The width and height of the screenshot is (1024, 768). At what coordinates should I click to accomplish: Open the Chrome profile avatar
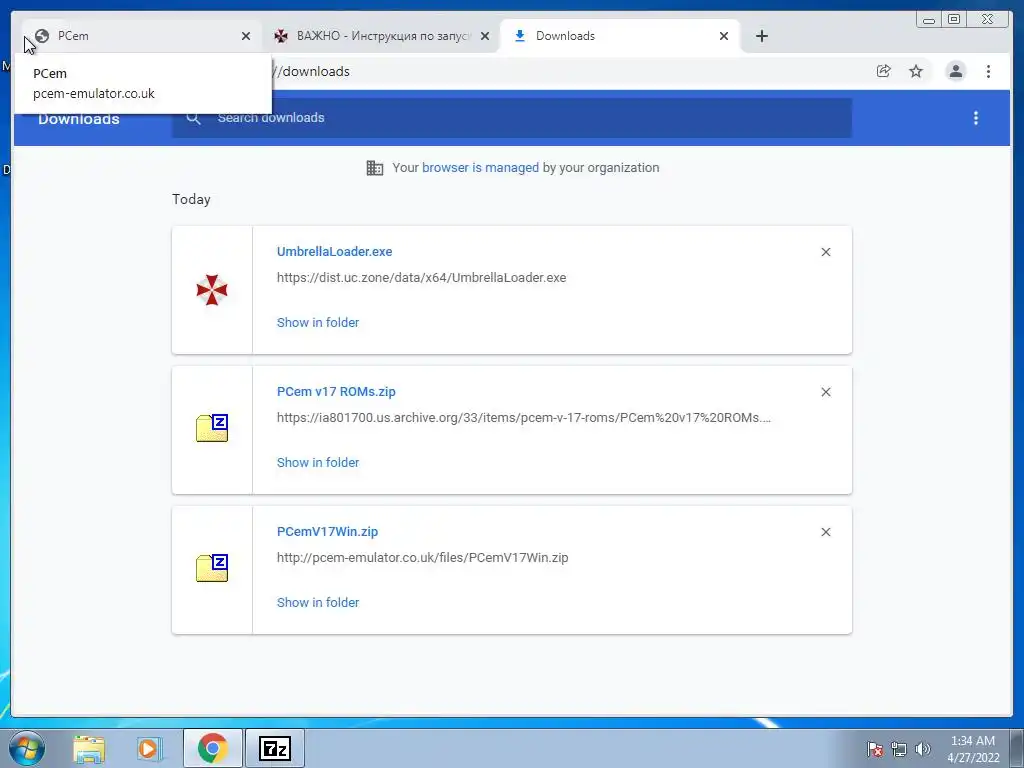pyautogui.click(x=955, y=71)
